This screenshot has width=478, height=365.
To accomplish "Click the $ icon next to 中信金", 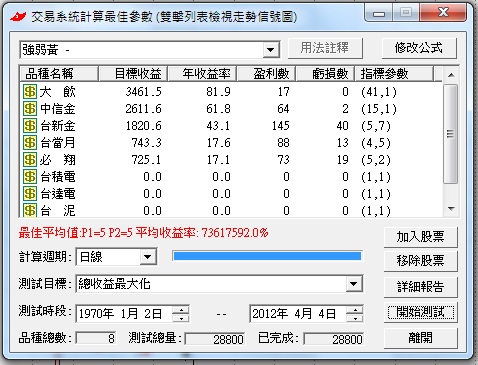I will [x=30, y=108].
